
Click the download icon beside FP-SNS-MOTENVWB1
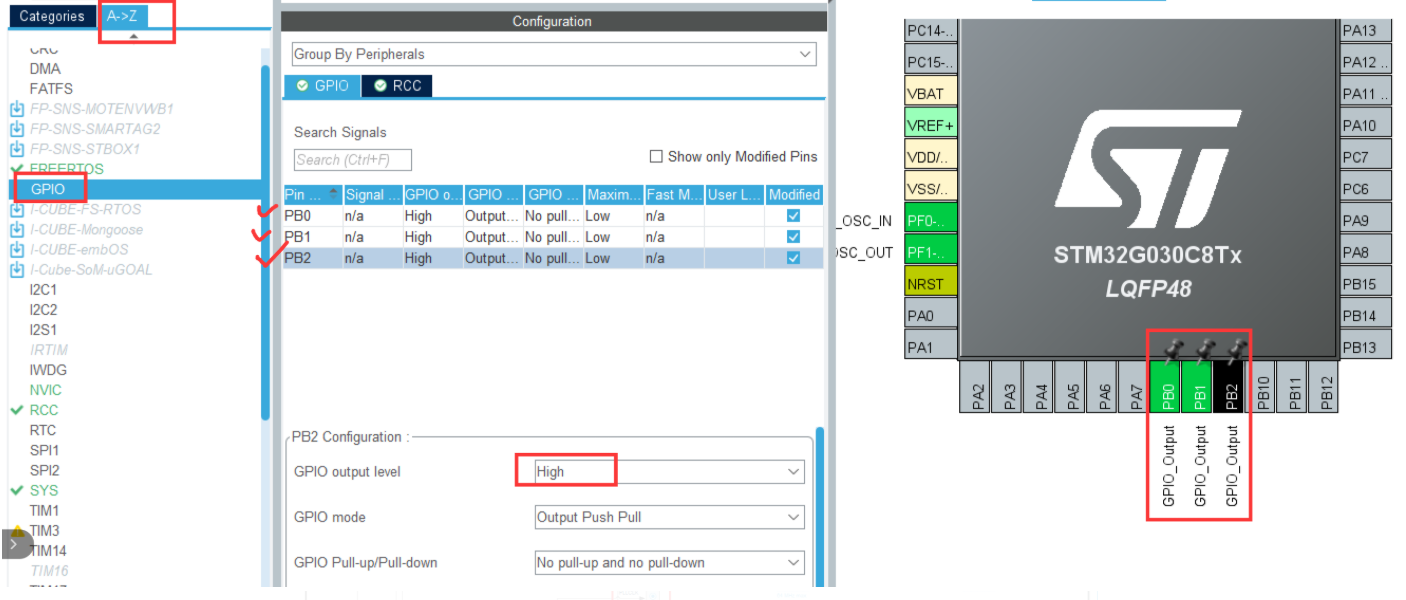16,109
